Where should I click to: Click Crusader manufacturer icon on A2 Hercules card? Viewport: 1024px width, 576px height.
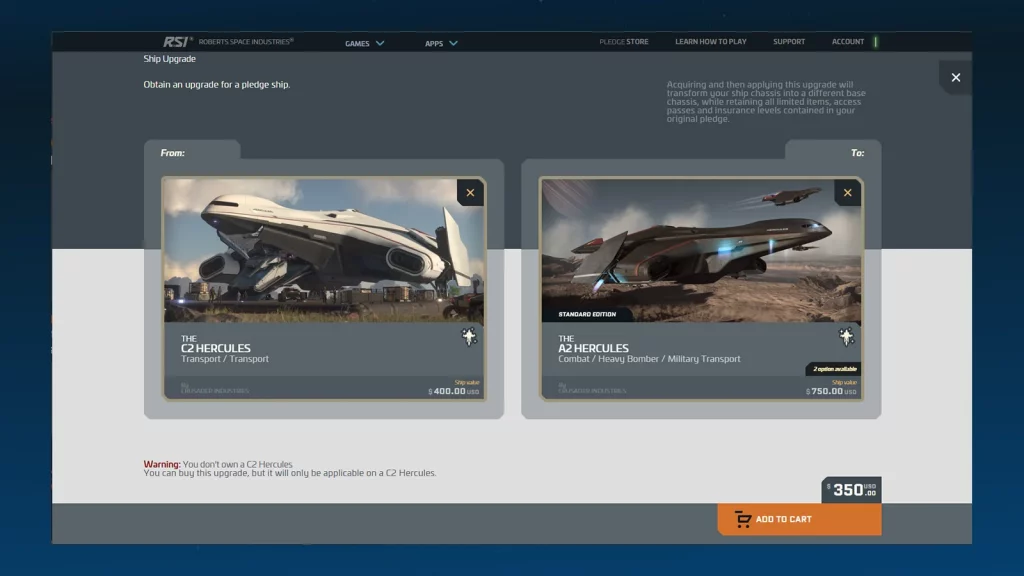847,337
